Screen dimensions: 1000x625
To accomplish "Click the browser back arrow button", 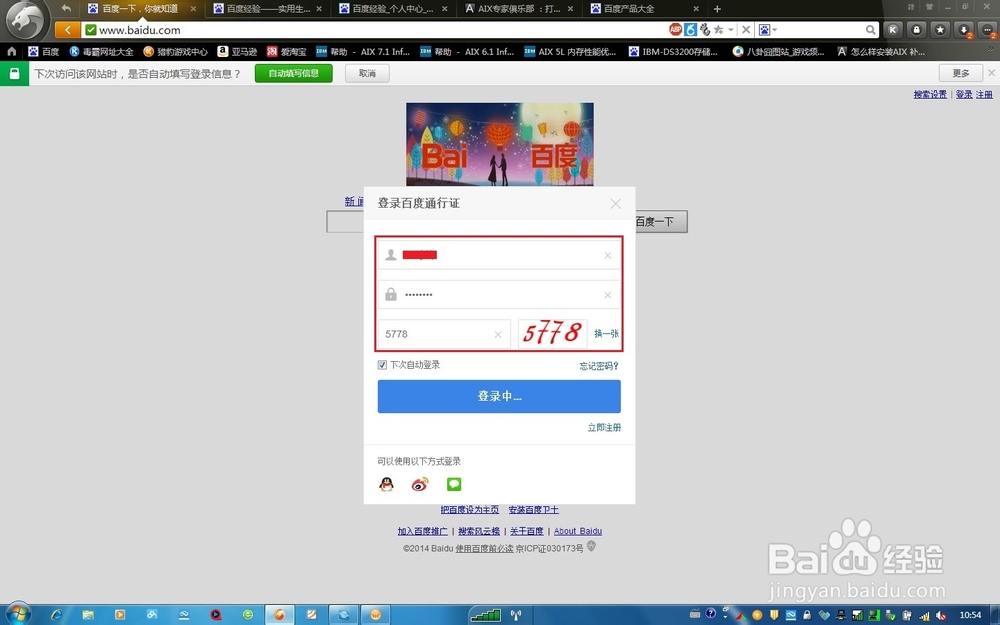I will (x=68, y=30).
